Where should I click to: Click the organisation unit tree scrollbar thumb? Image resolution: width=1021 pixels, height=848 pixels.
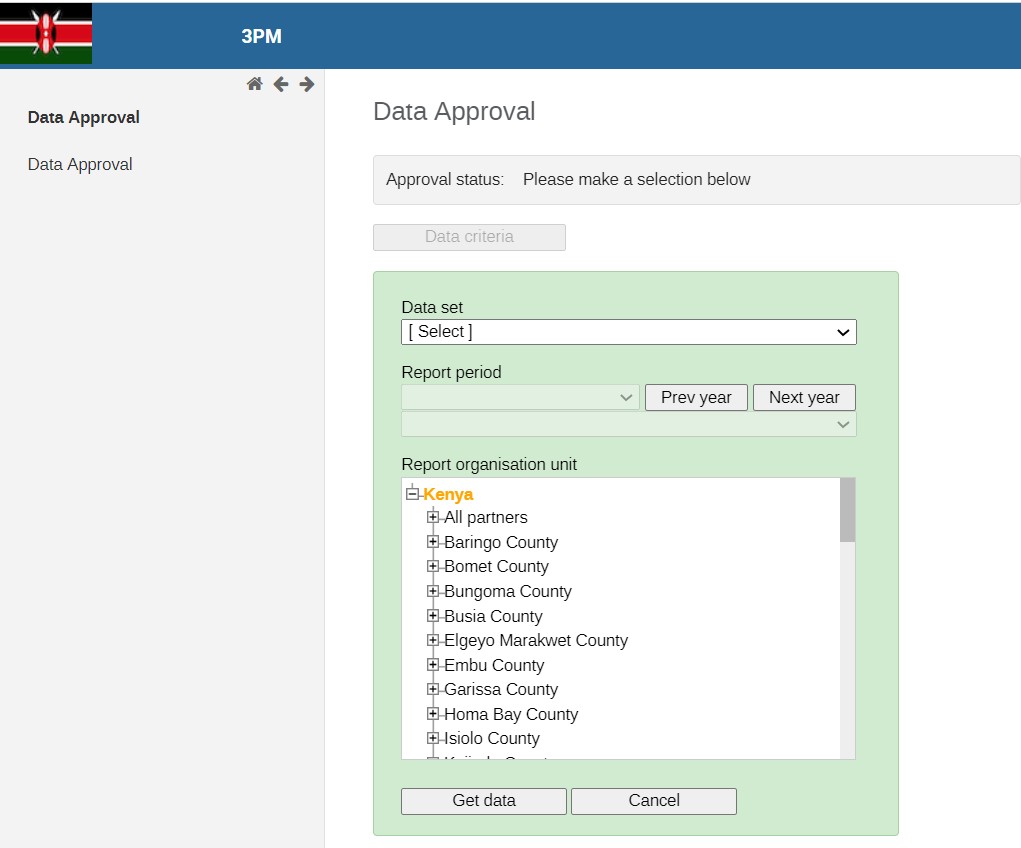point(847,510)
